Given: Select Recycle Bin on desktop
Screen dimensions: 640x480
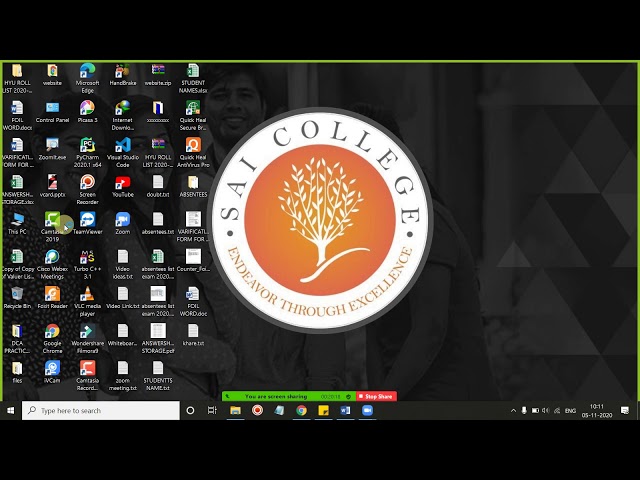Looking at the screenshot, I should (17, 298).
